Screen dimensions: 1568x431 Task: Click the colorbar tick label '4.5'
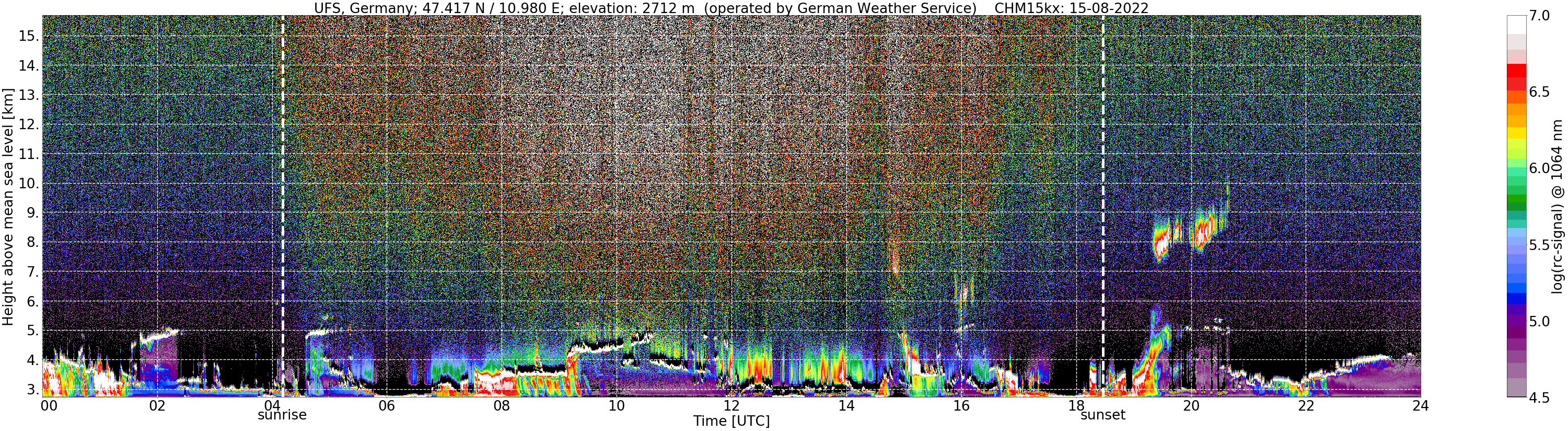coord(1539,398)
